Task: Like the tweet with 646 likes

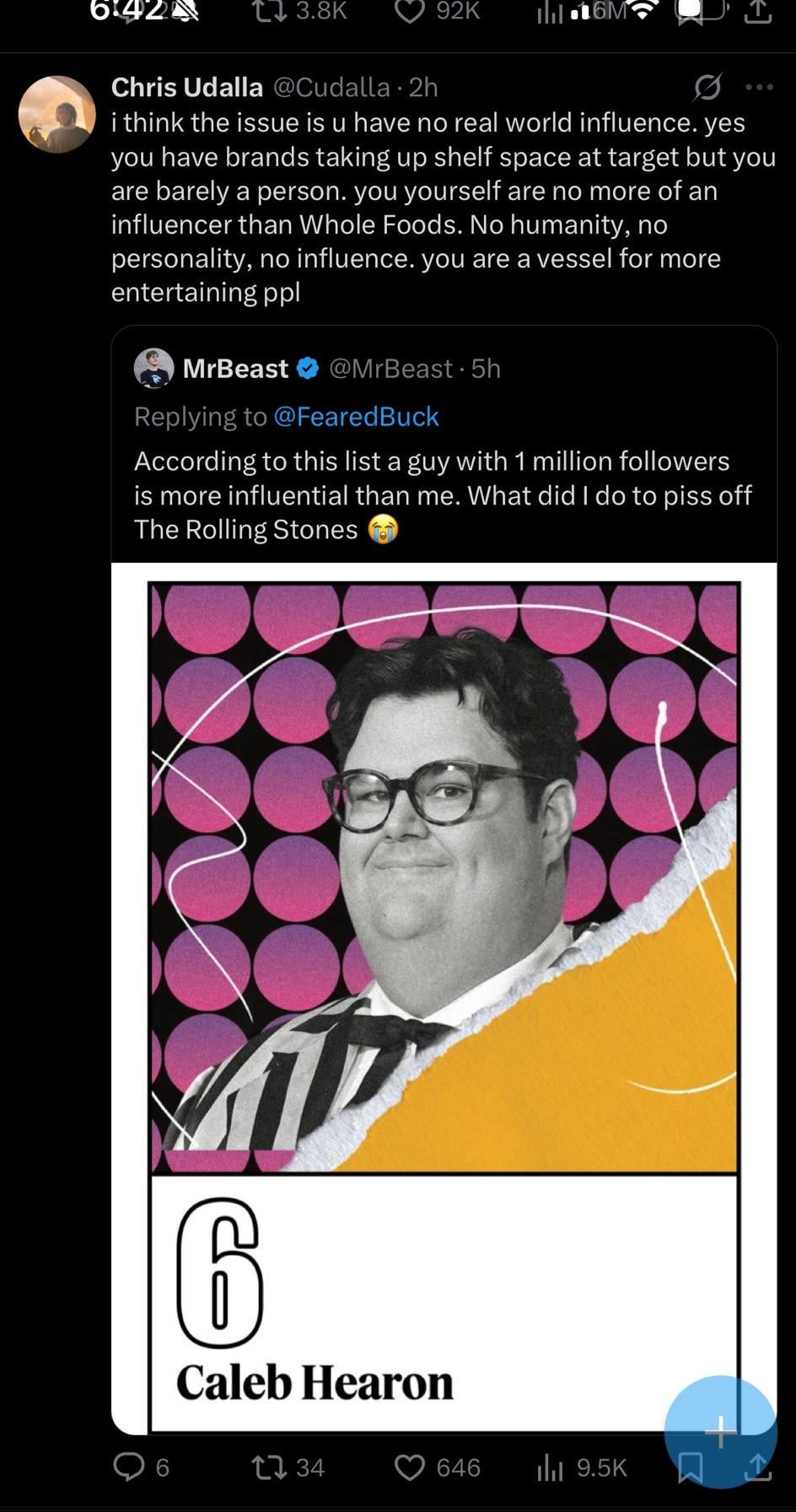Action: pyautogui.click(x=411, y=1467)
